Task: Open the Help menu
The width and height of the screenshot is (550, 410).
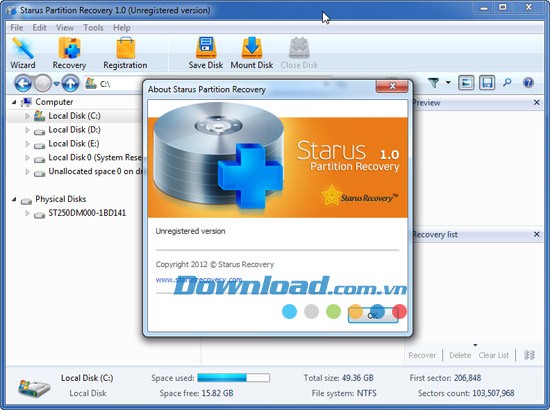Action: point(122,28)
